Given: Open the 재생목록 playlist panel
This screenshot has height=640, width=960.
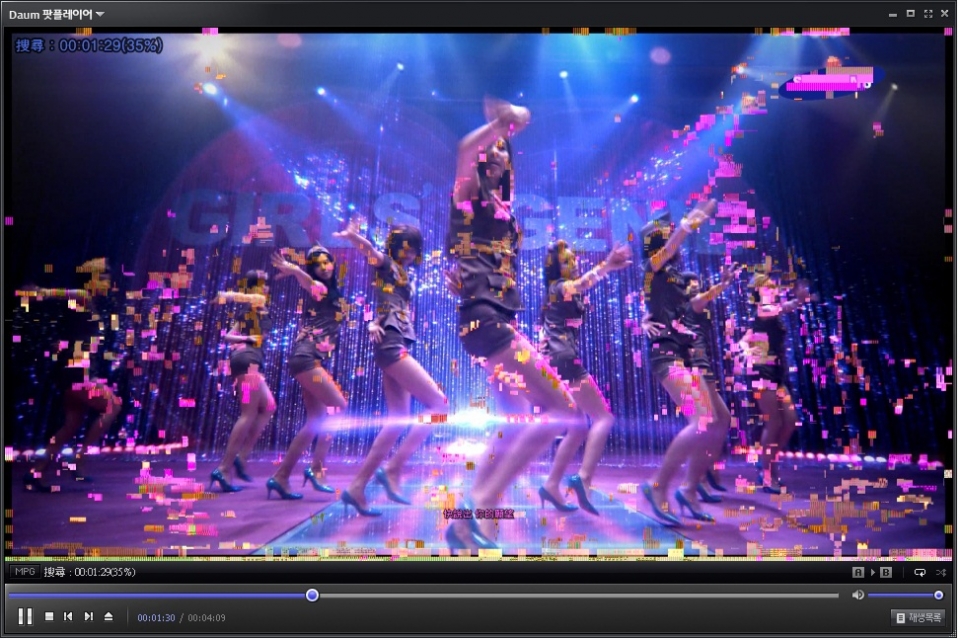Looking at the screenshot, I should [917, 618].
